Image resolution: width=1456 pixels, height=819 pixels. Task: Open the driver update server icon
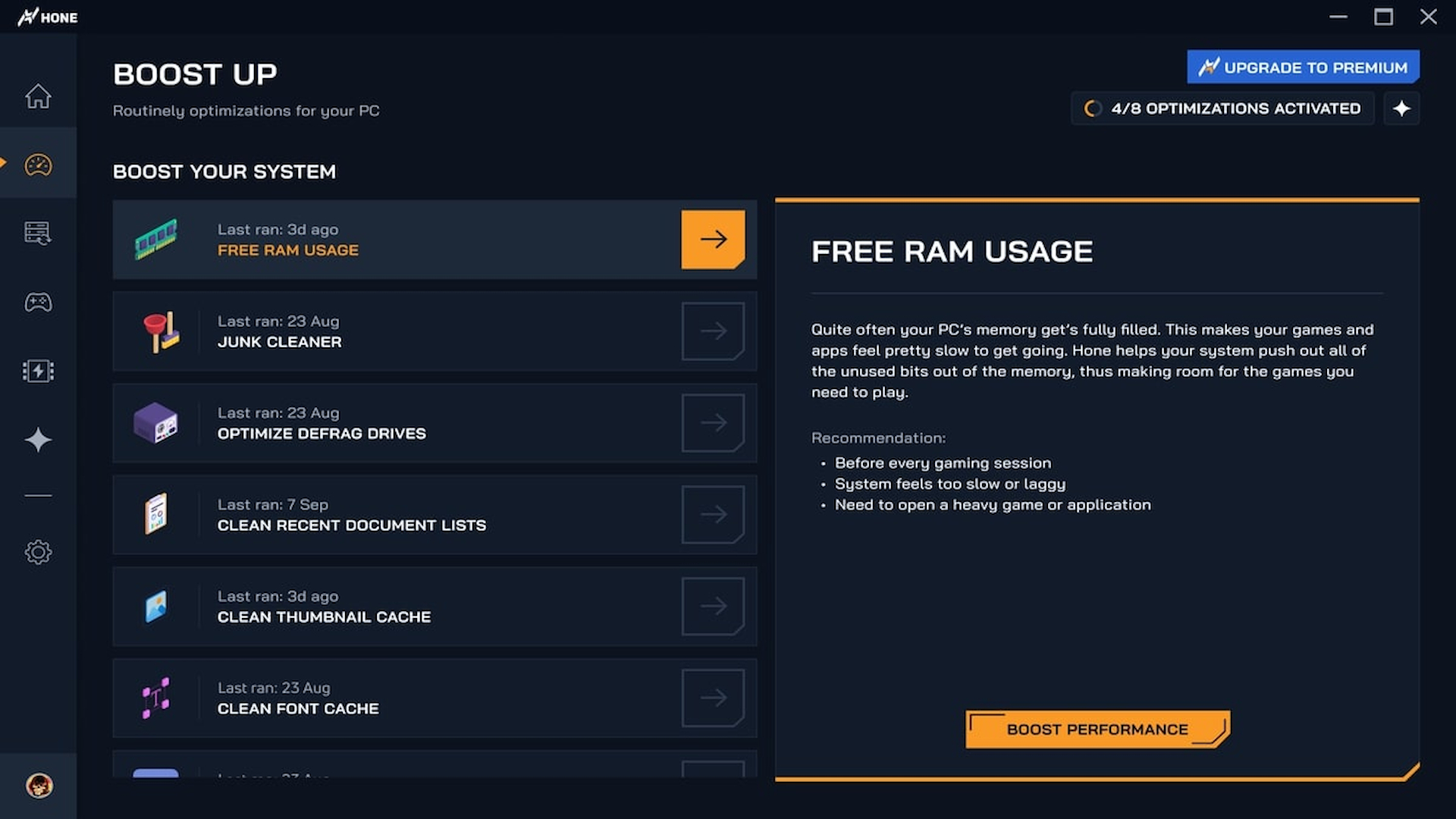38,233
